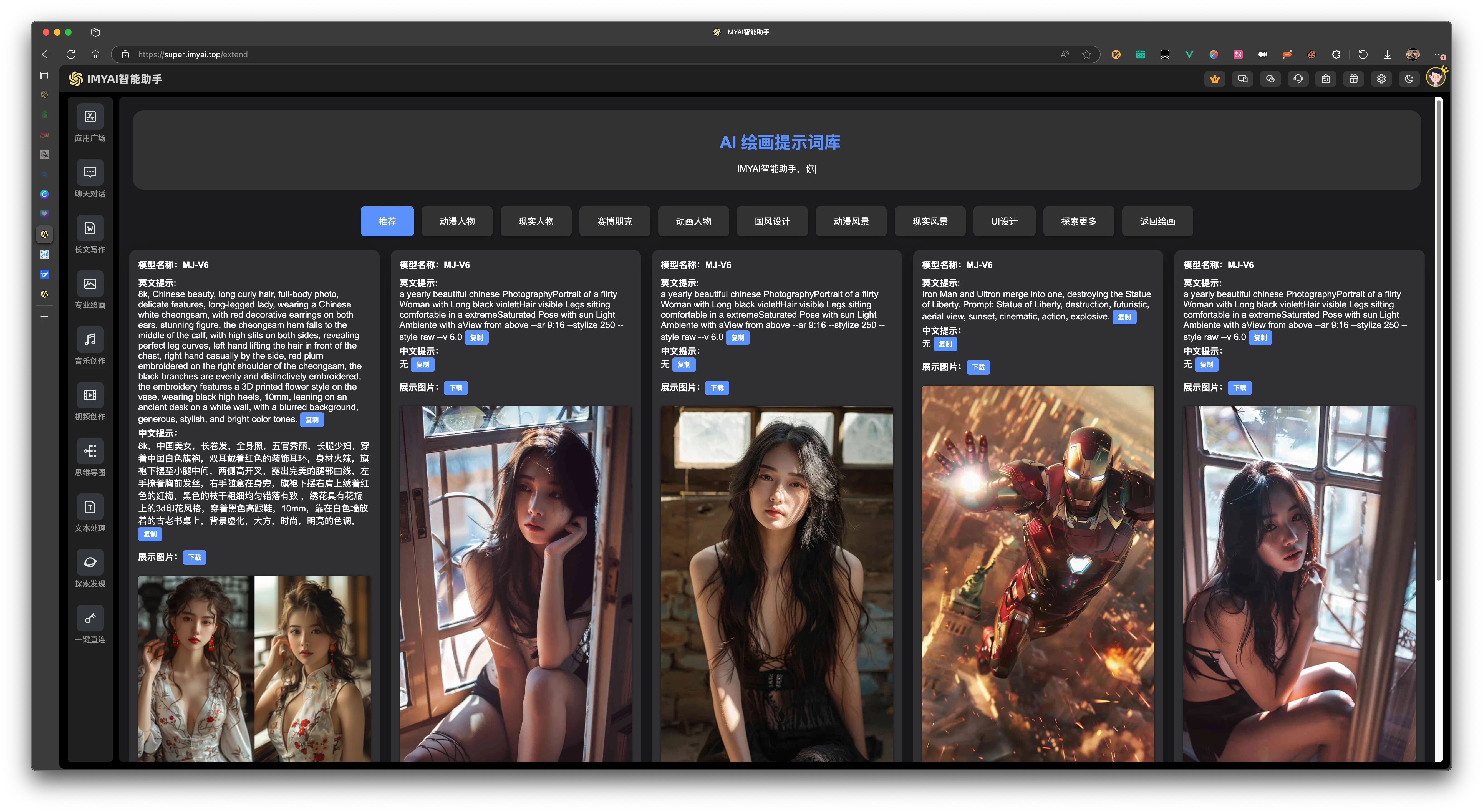
Task: Open browser history icon
Action: (x=1363, y=54)
